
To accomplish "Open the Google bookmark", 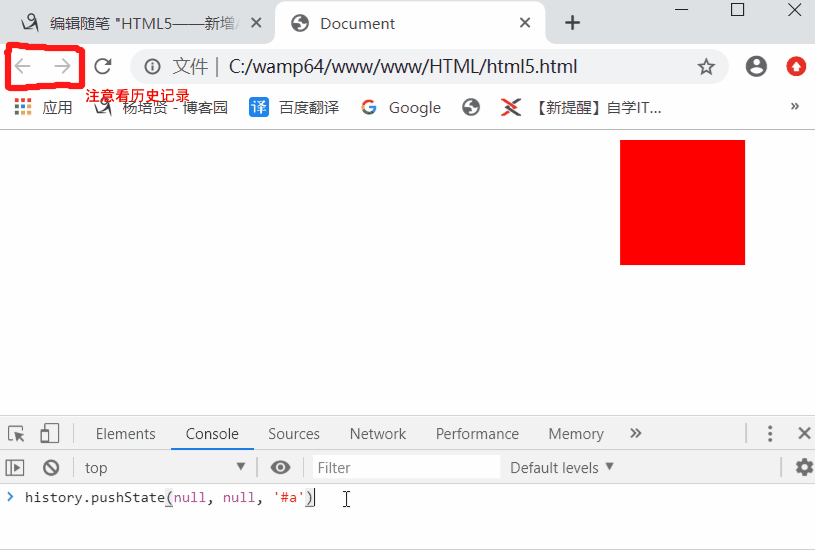I will [401, 107].
